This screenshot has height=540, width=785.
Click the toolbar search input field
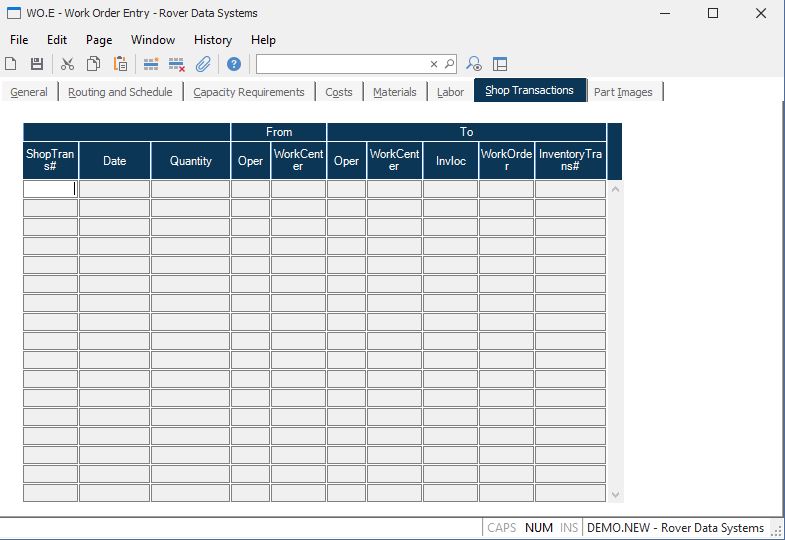[x=342, y=64]
